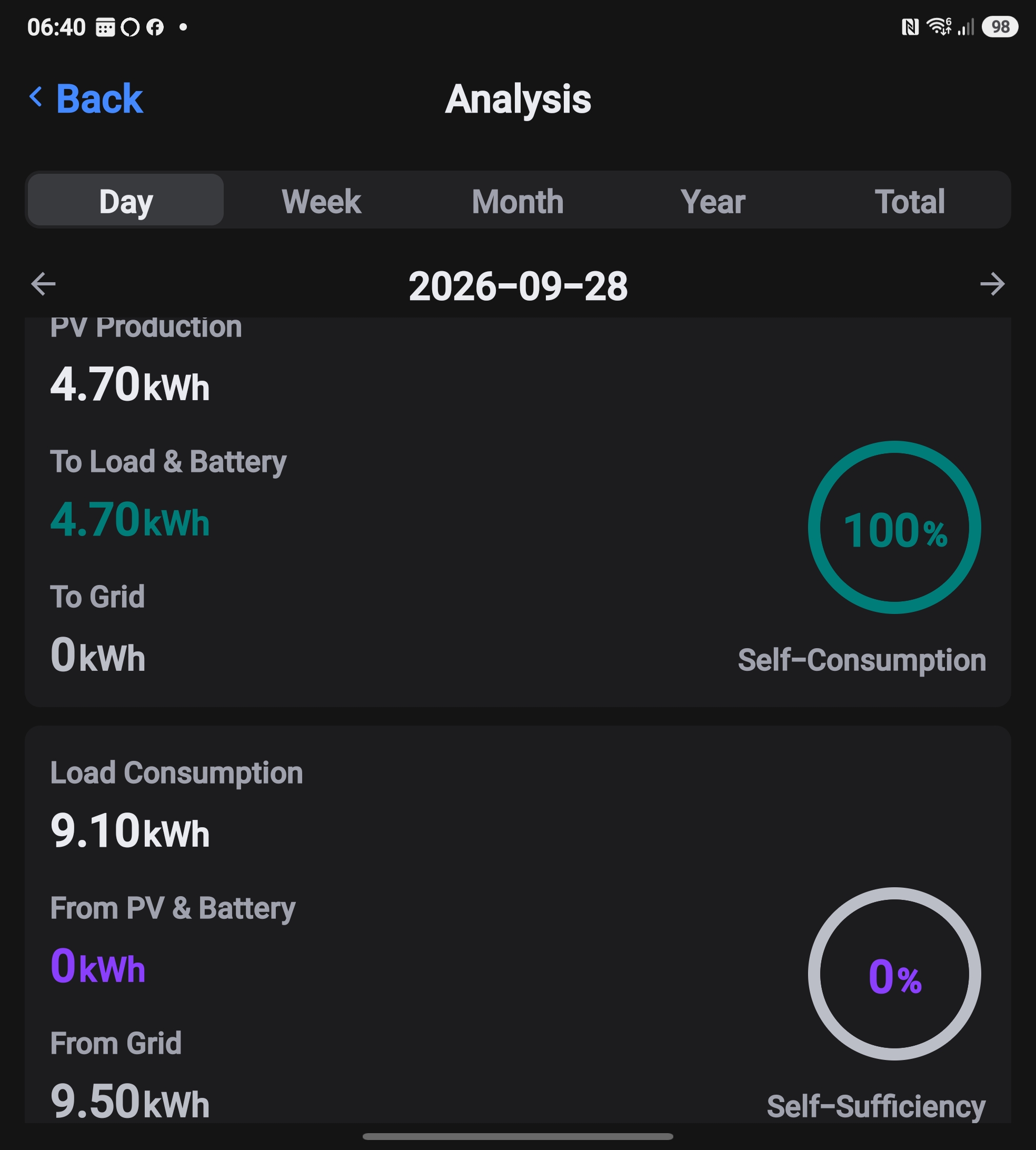Tap the Facebook notification icon in the status bar
The image size is (1036, 1150).
pyautogui.click(x=155, y=27)
